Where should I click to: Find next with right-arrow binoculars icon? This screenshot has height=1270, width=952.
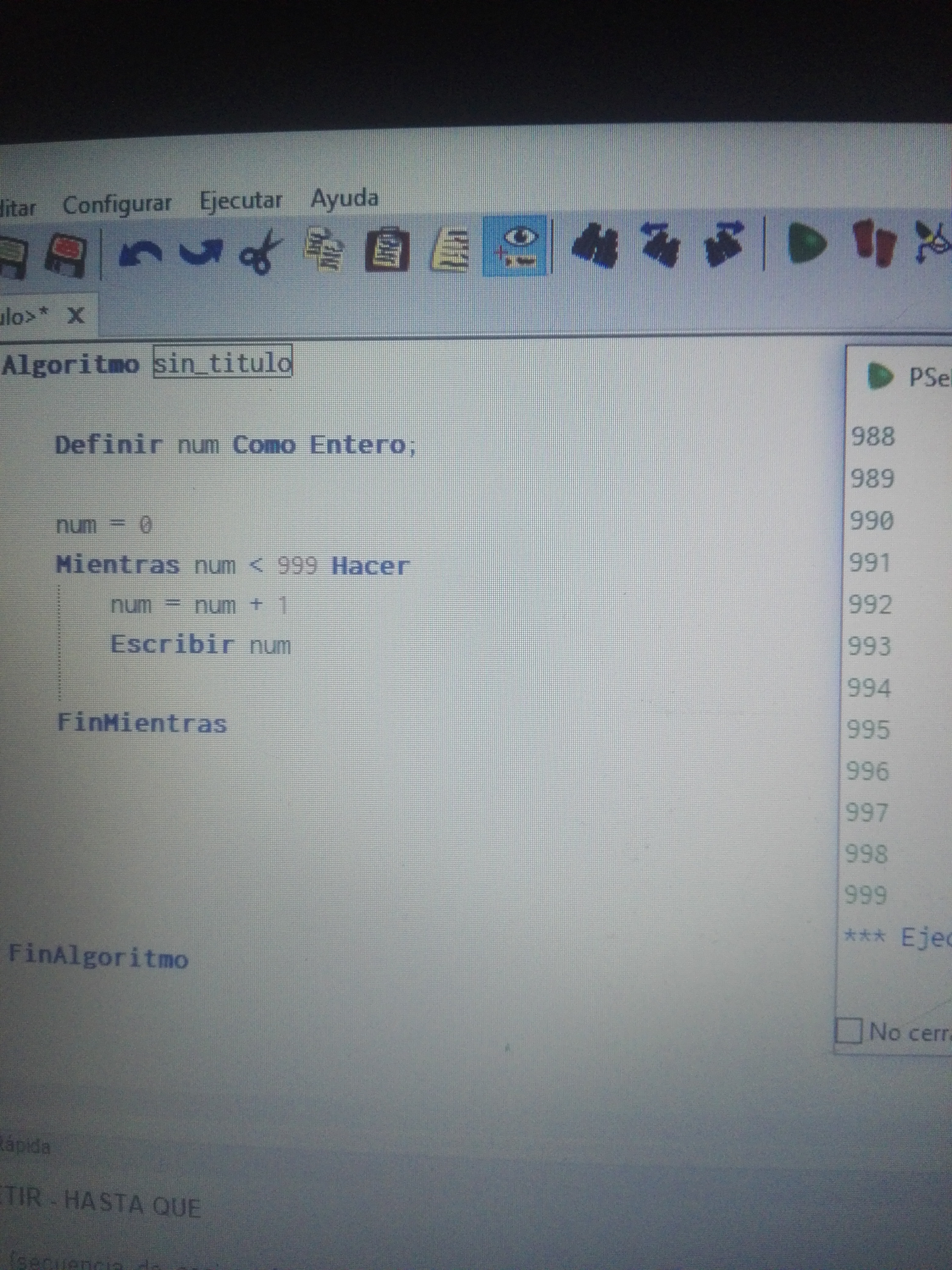[x=724, y=244]
